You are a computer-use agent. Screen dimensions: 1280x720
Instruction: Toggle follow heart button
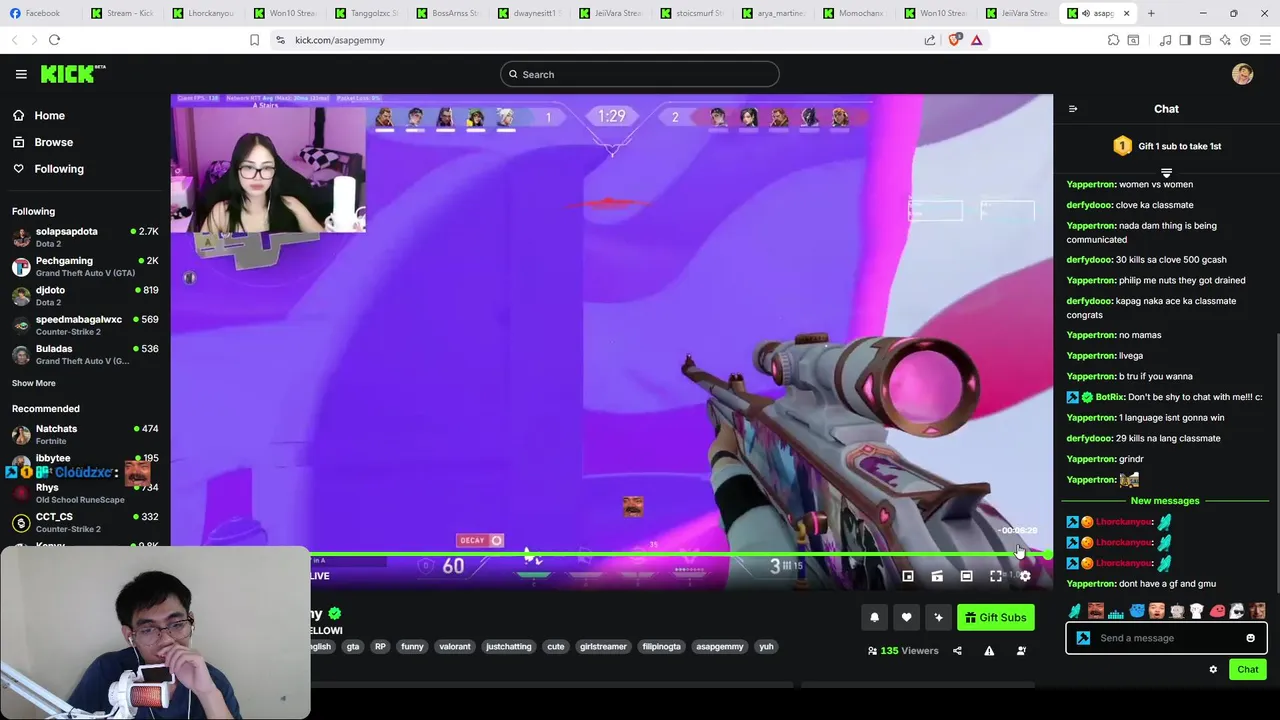pyautogui.click(x=906, y=618)
